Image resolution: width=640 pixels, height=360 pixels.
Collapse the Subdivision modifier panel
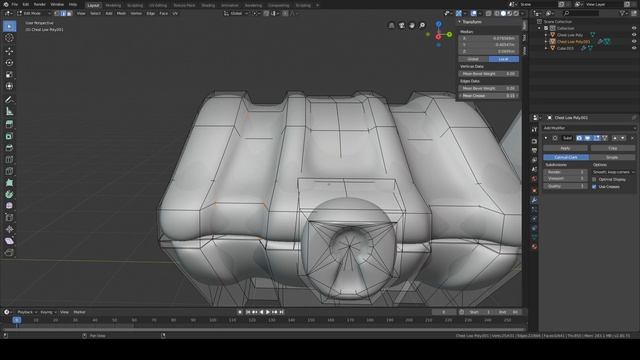546,138
